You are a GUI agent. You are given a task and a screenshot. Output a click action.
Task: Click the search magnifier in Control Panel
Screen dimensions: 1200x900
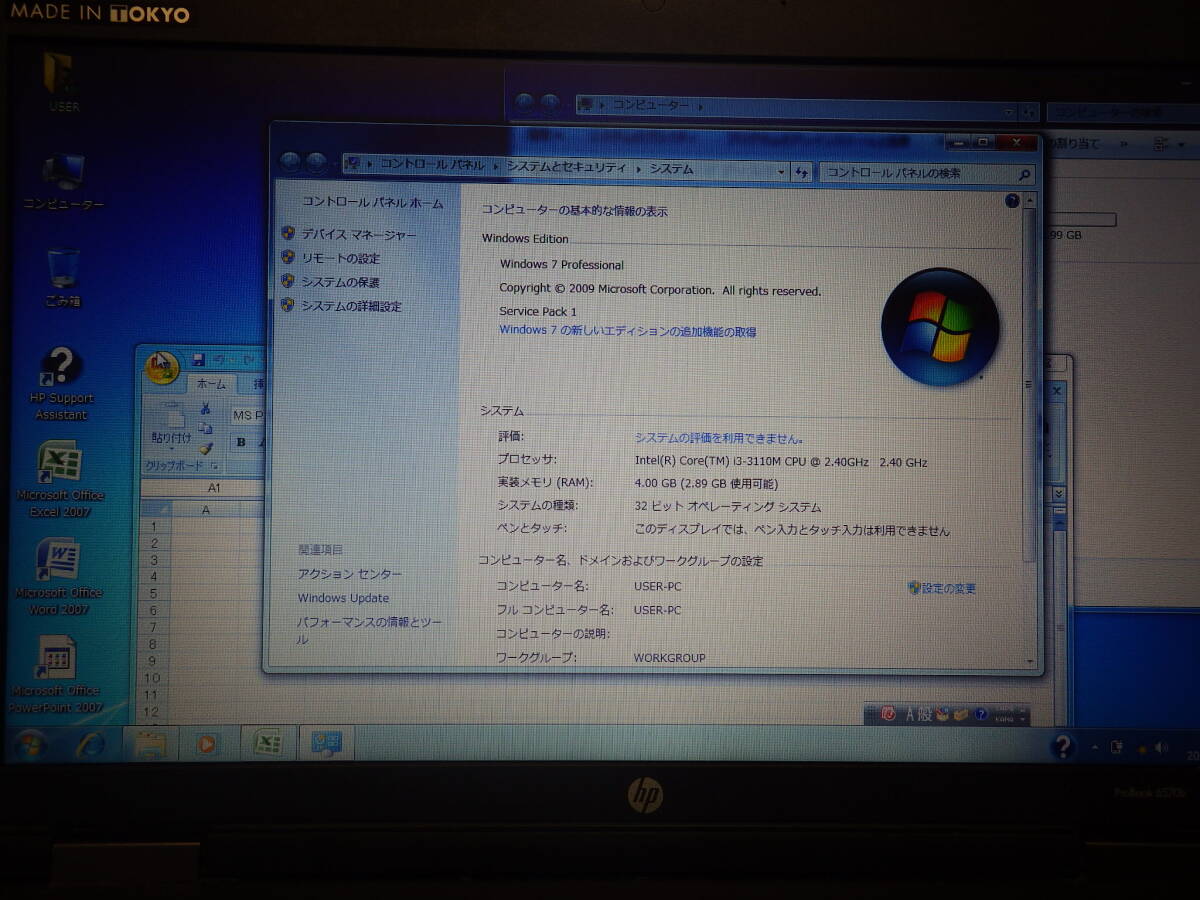[1024, 174]
